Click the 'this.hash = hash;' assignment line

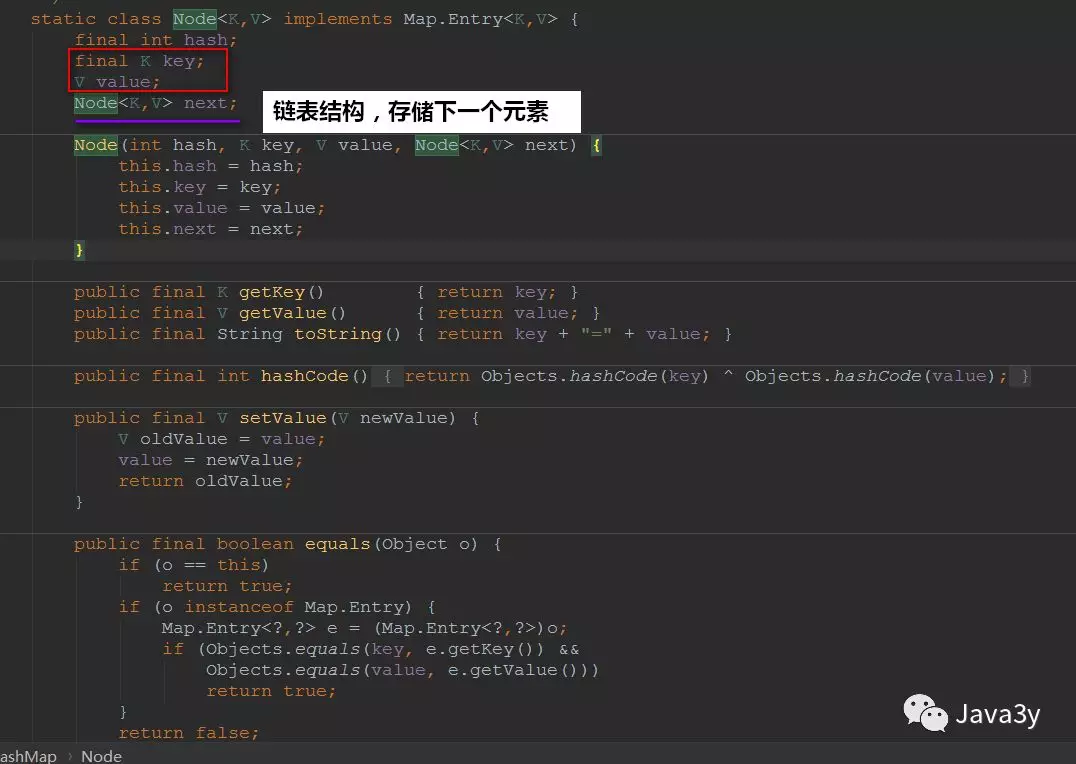(x=211, y=166)
